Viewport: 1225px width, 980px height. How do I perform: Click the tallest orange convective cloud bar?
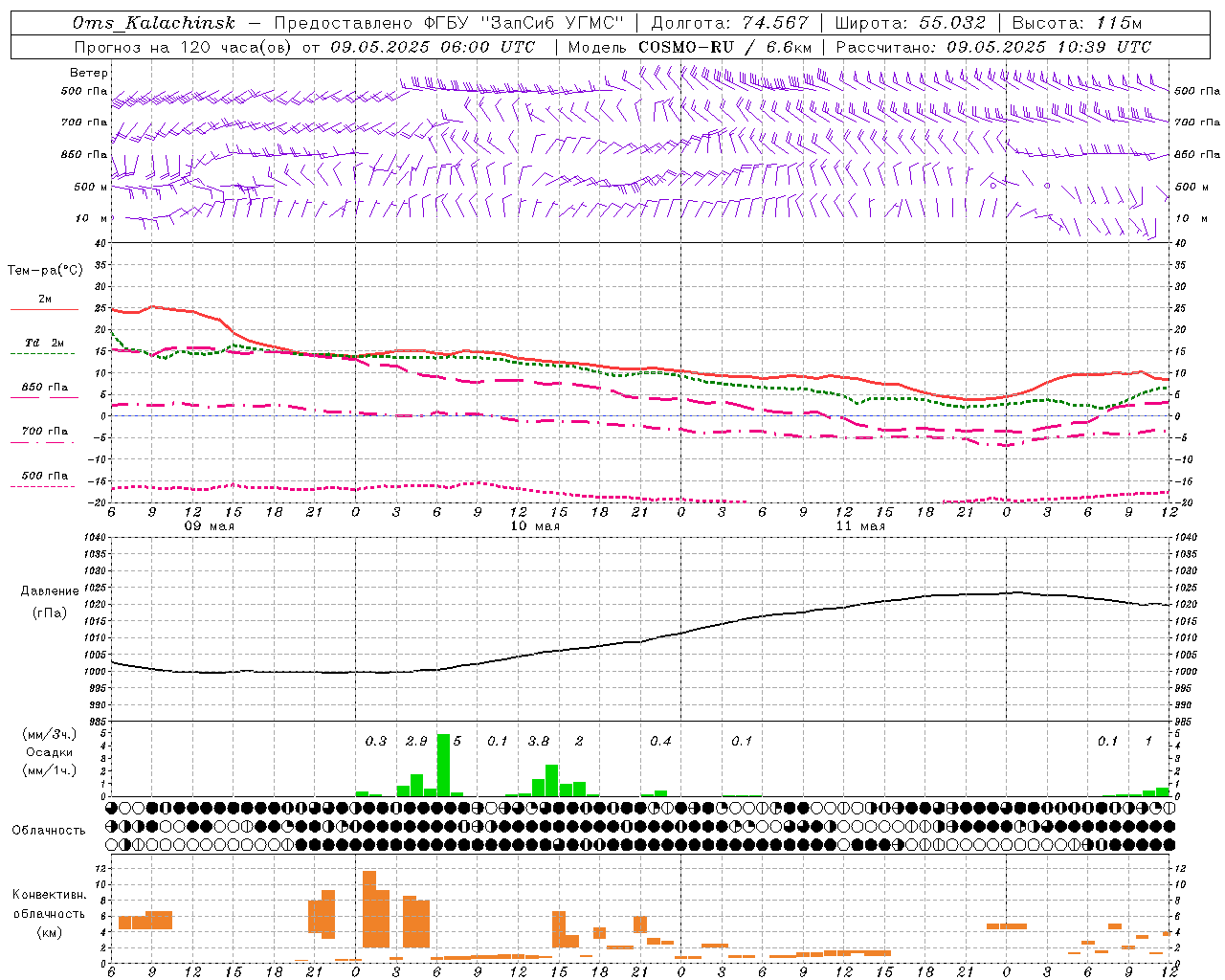point(369,909)
